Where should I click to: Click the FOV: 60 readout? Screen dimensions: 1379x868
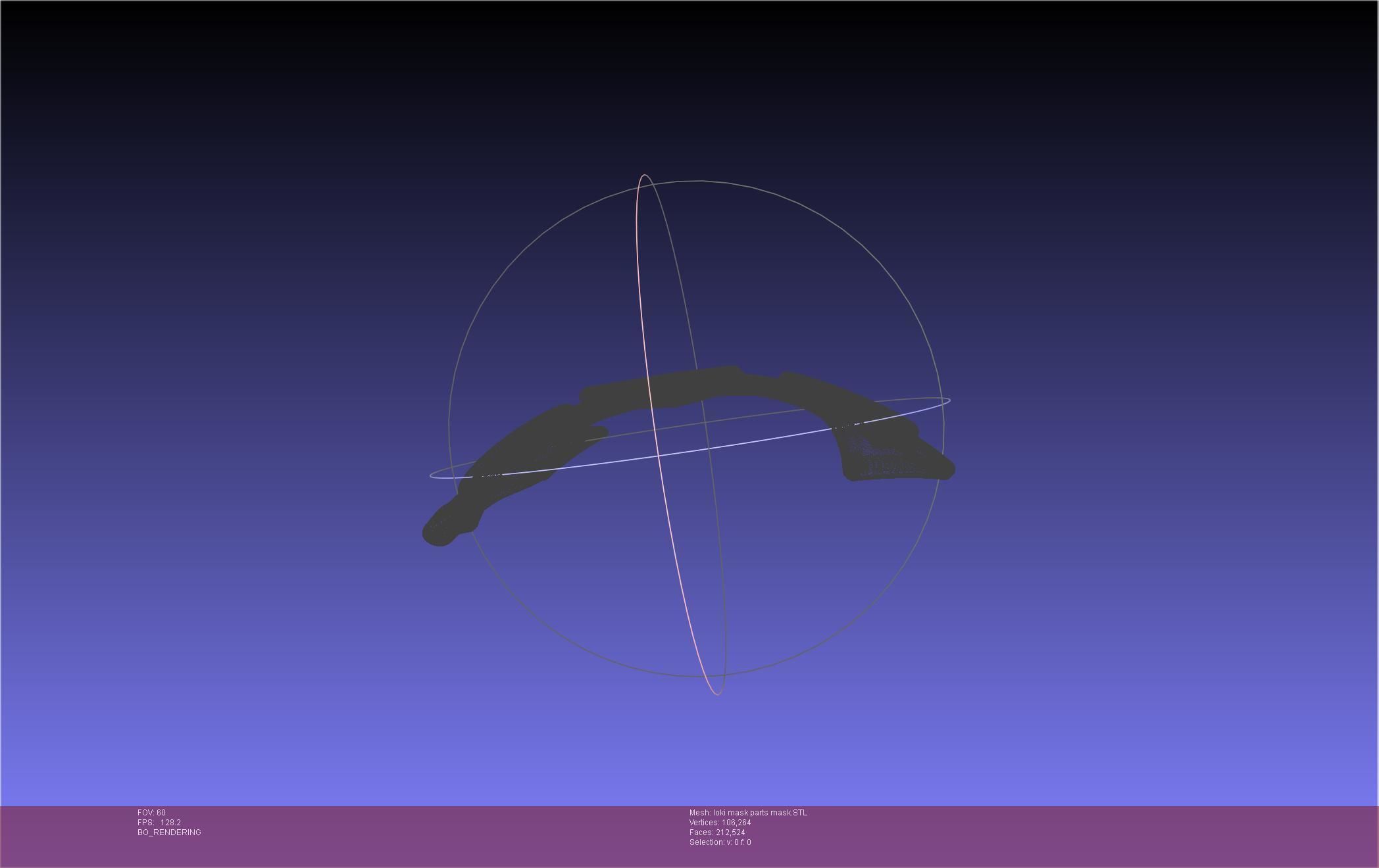pyautogui.click(x=151, y=813)
